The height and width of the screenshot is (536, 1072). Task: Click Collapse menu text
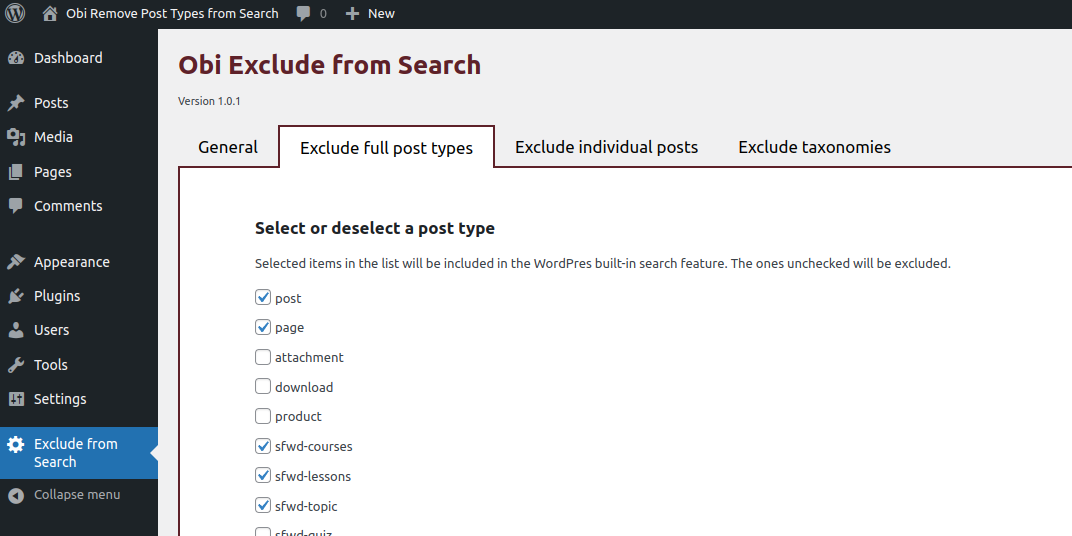point(77,494)
